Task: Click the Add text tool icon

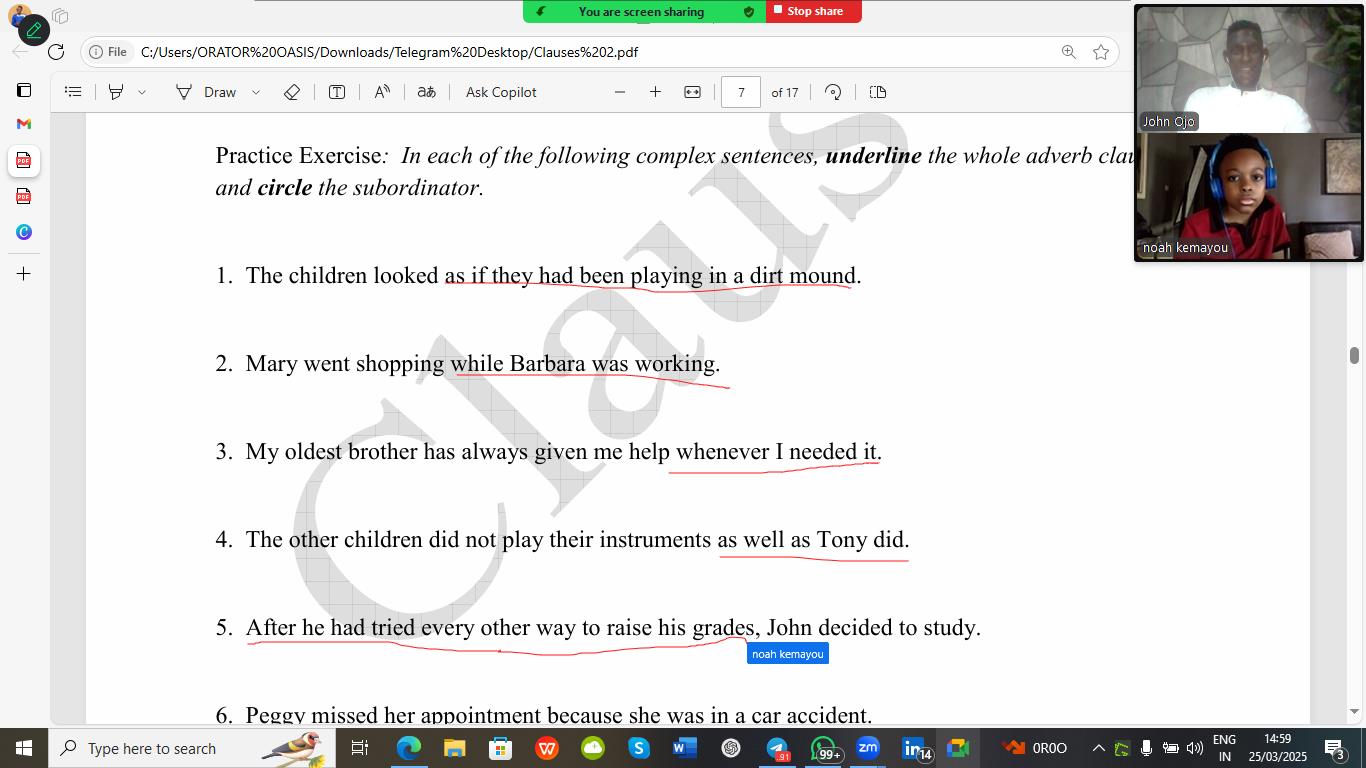Action: [337, 92]
